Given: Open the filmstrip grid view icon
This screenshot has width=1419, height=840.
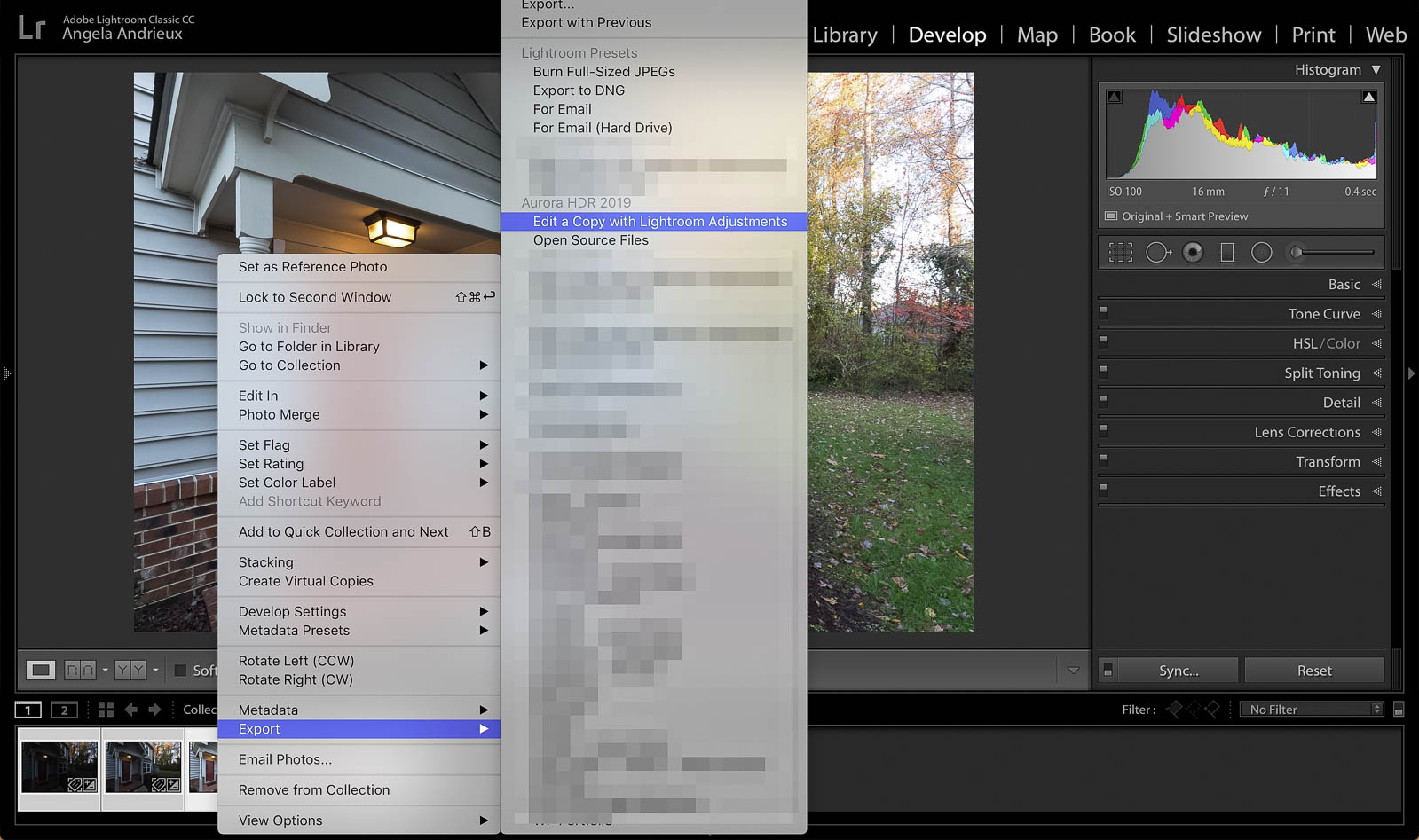Looking at the screenshot, I should click(x=106, y=710).
